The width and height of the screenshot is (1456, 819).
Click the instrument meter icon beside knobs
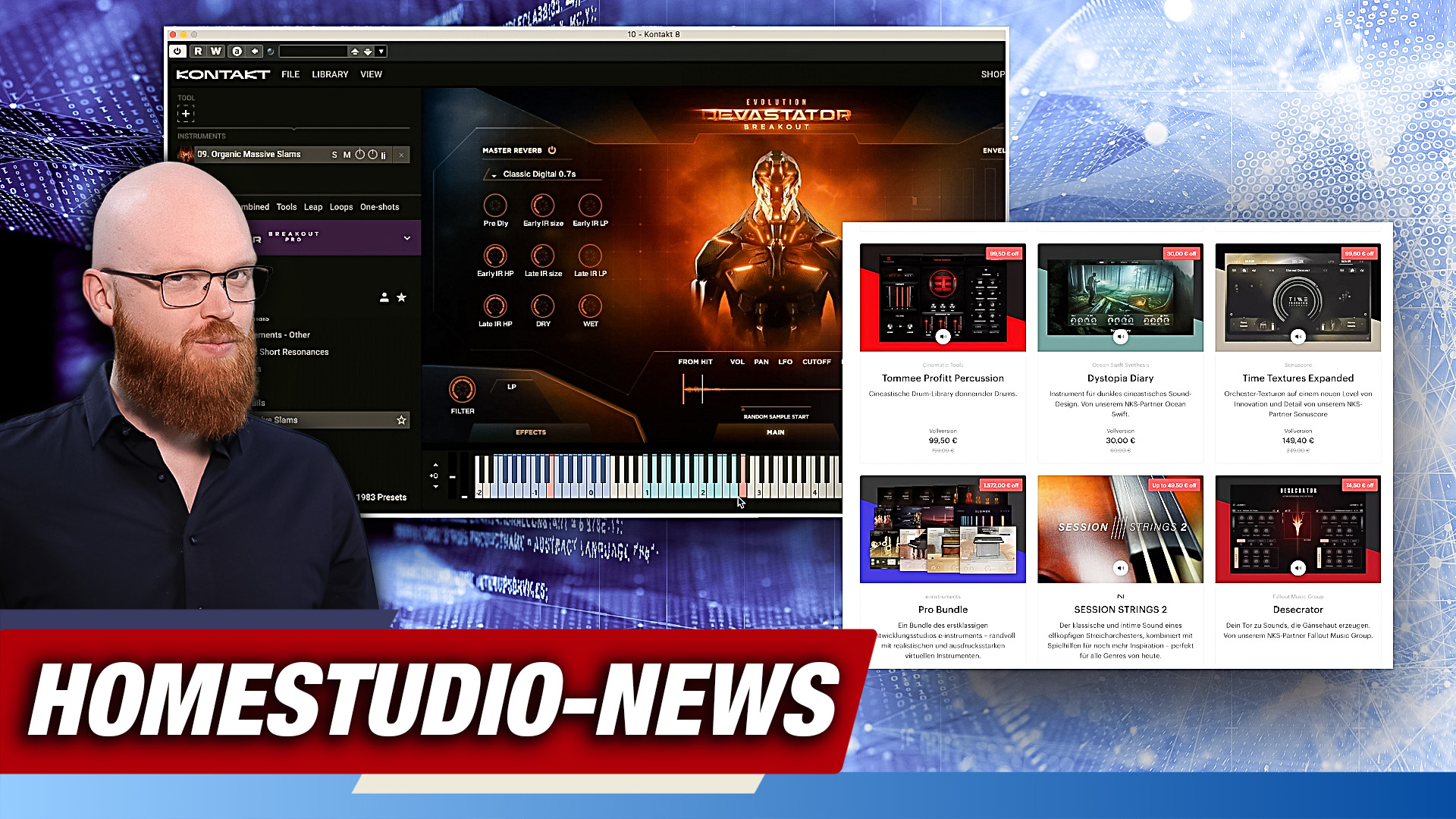(383, 155)
